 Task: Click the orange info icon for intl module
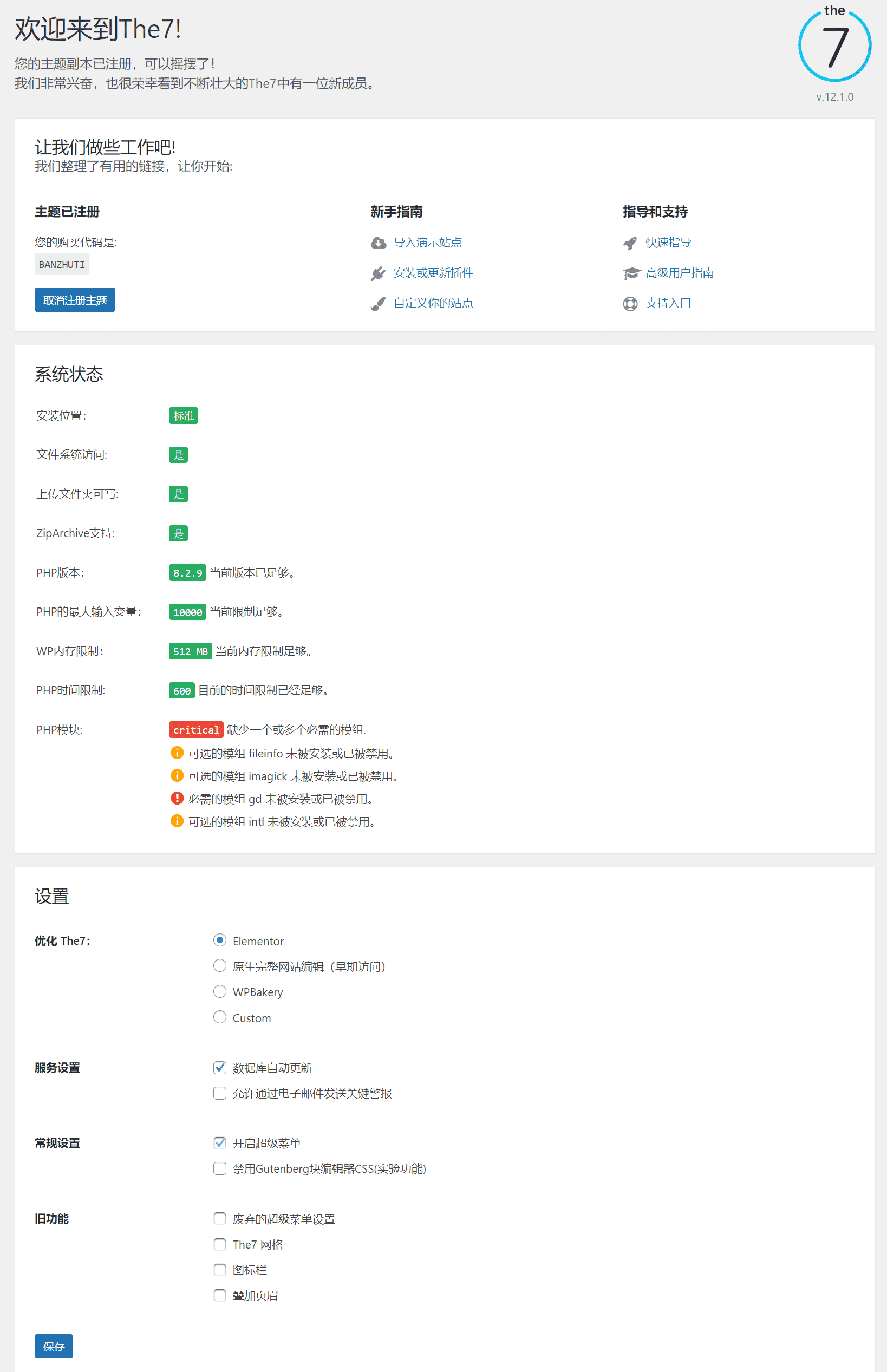coord(178,821)
